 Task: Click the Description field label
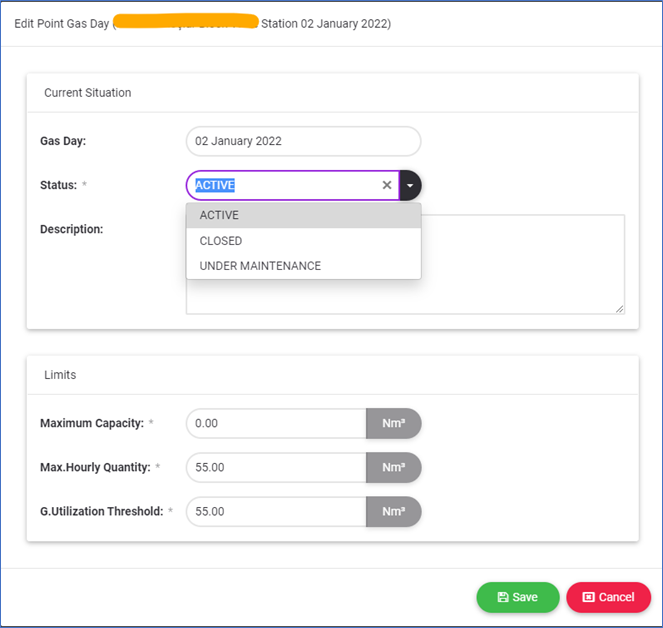(71, 229)
